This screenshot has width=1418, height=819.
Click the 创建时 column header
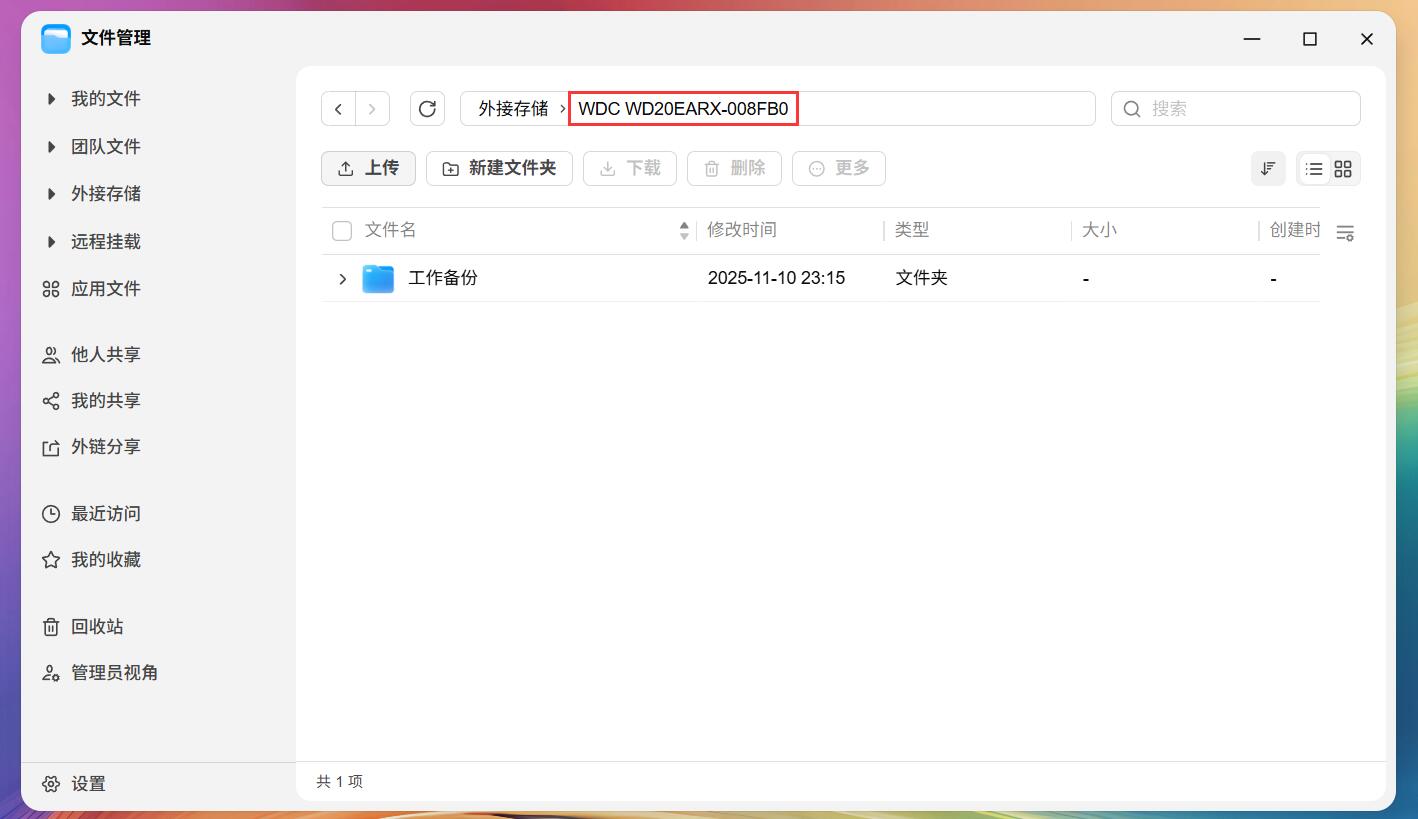pyautogui.click(x=1295, y=230)
